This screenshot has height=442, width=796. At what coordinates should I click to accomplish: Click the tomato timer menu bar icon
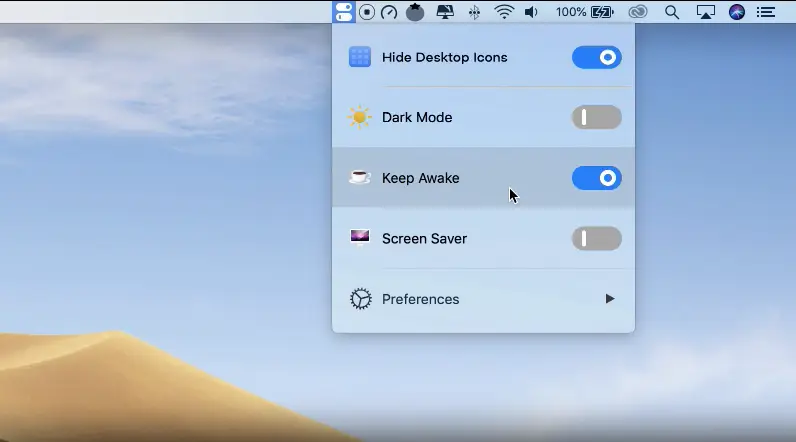point(415,12)
